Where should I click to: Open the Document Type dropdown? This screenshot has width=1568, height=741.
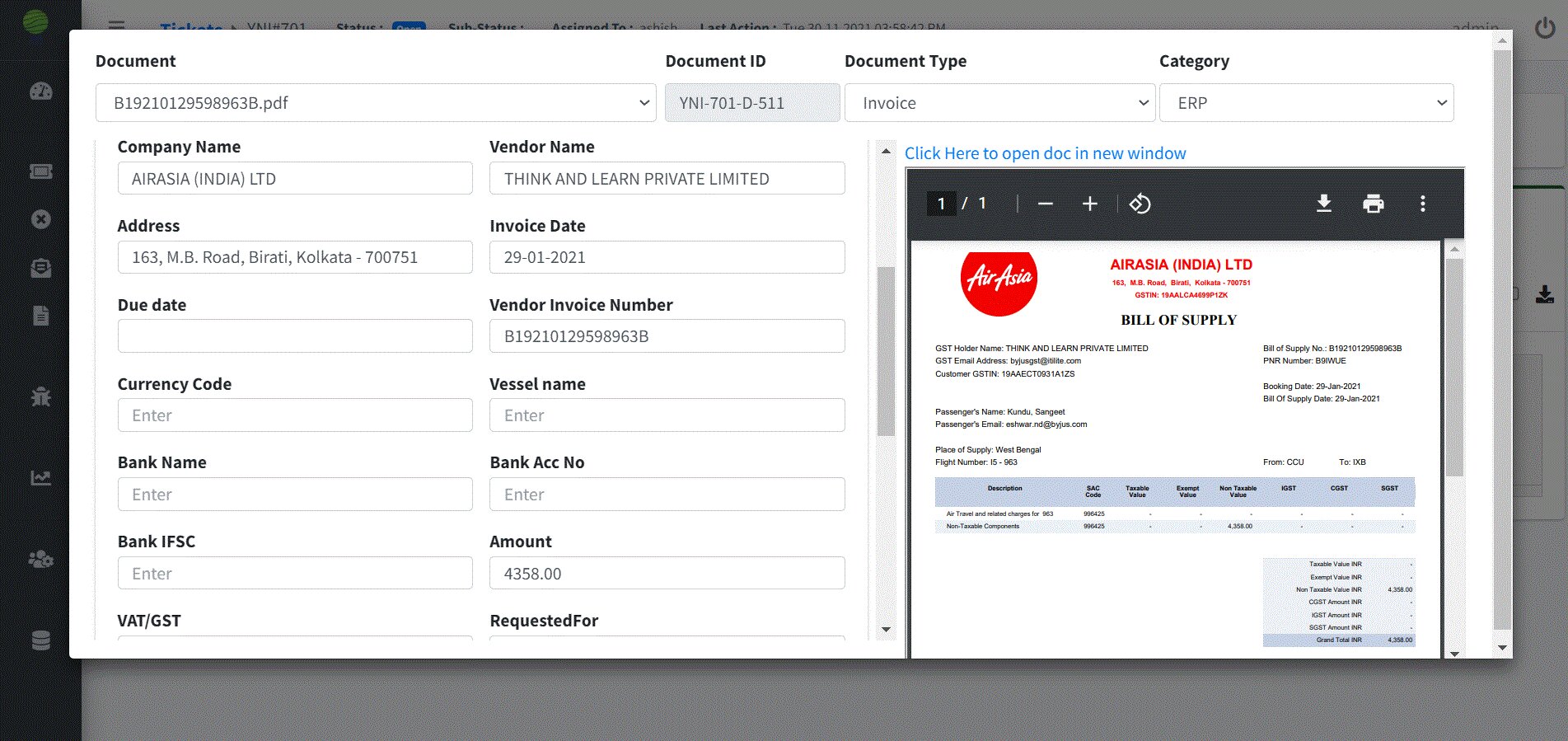[x=999, y=103]
